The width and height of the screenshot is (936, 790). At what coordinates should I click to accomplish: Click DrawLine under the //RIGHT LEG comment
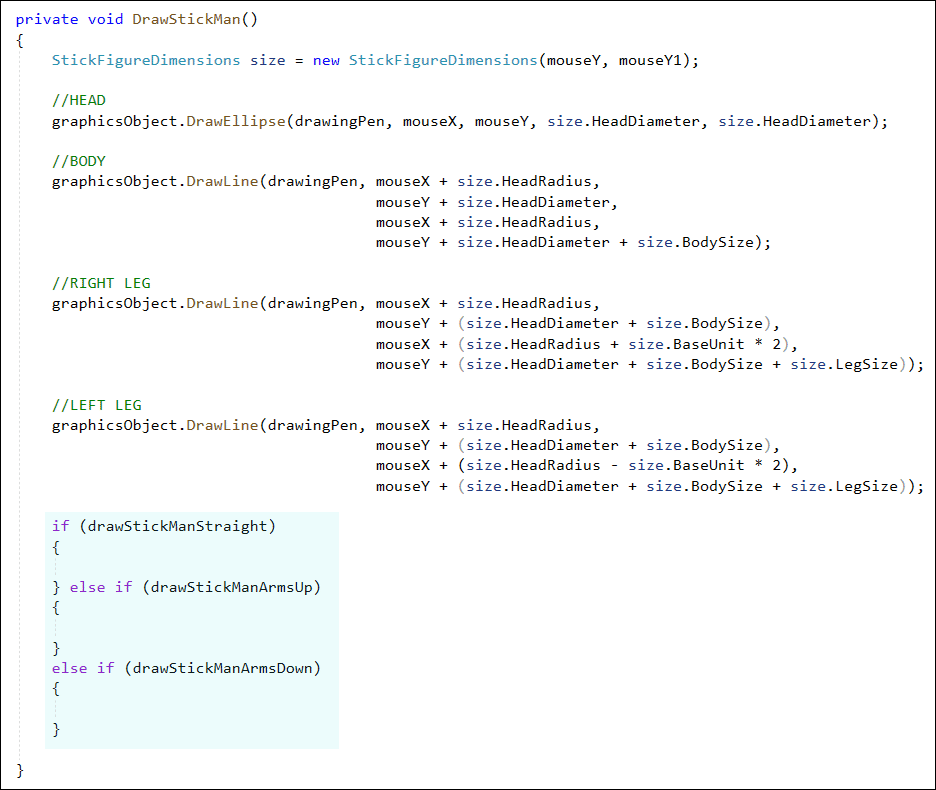[x=222, y=303]
